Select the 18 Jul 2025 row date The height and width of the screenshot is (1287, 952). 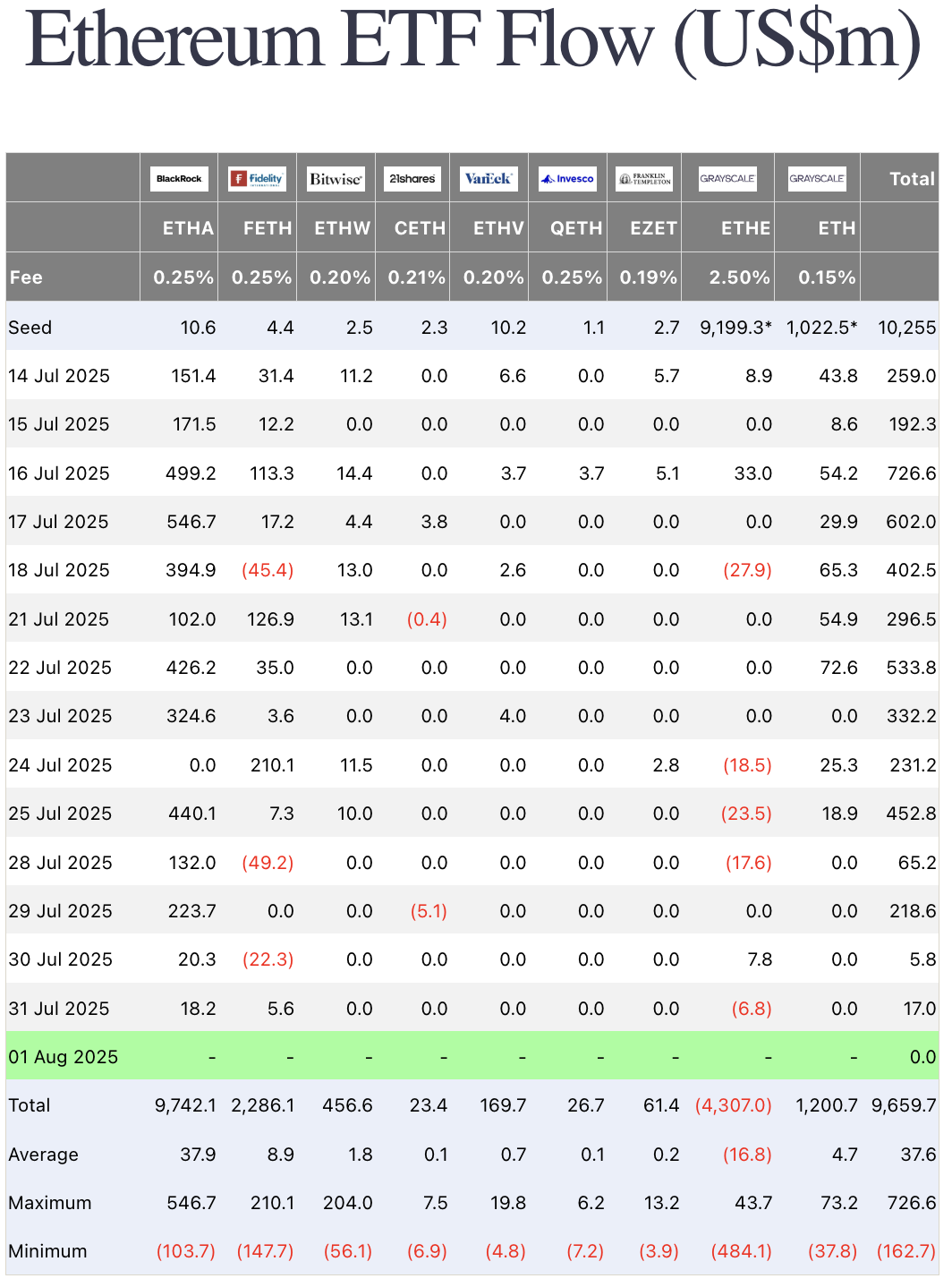tap(59, 570)
